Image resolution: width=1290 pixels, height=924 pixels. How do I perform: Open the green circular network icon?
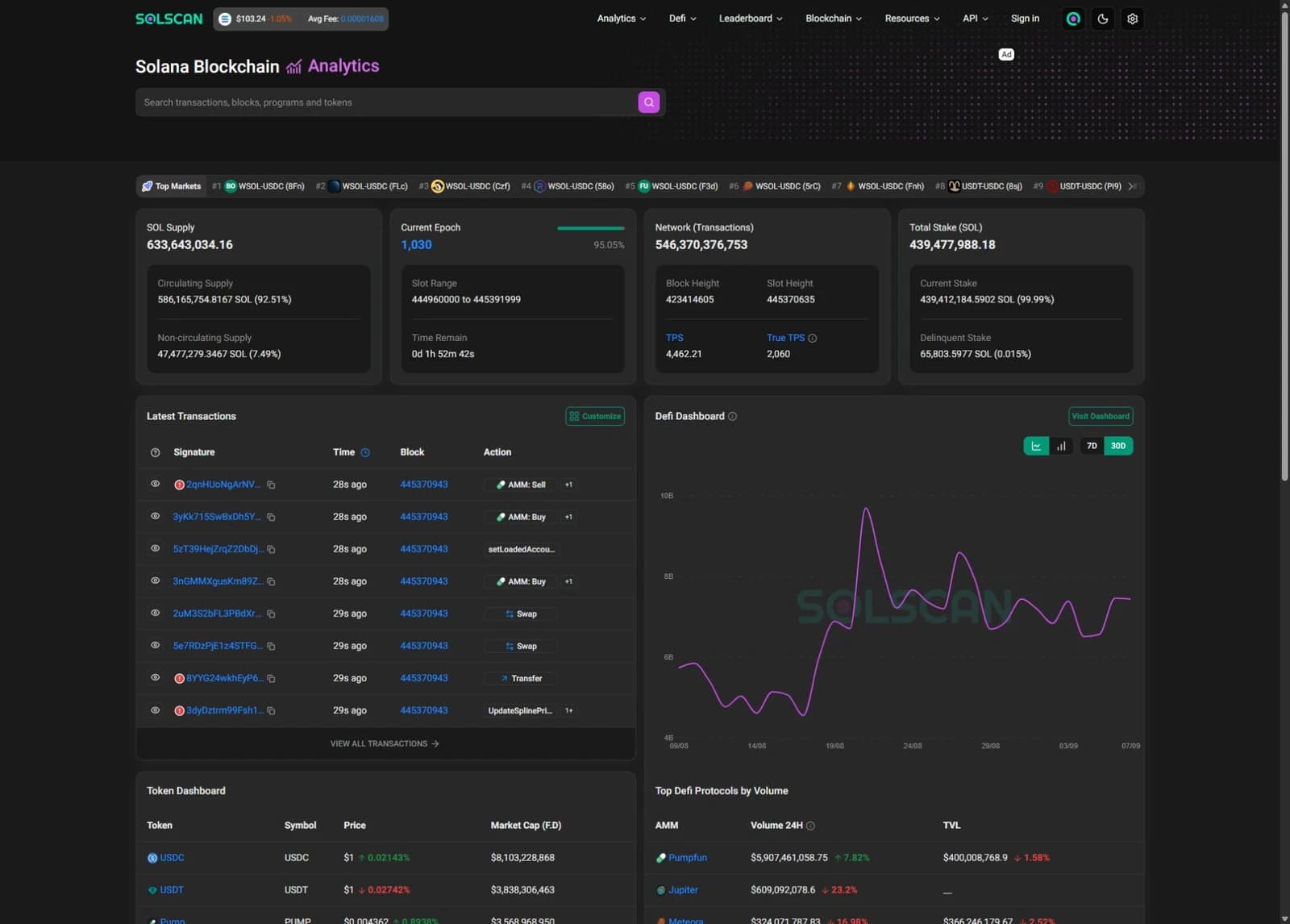tap(1073, 19)
